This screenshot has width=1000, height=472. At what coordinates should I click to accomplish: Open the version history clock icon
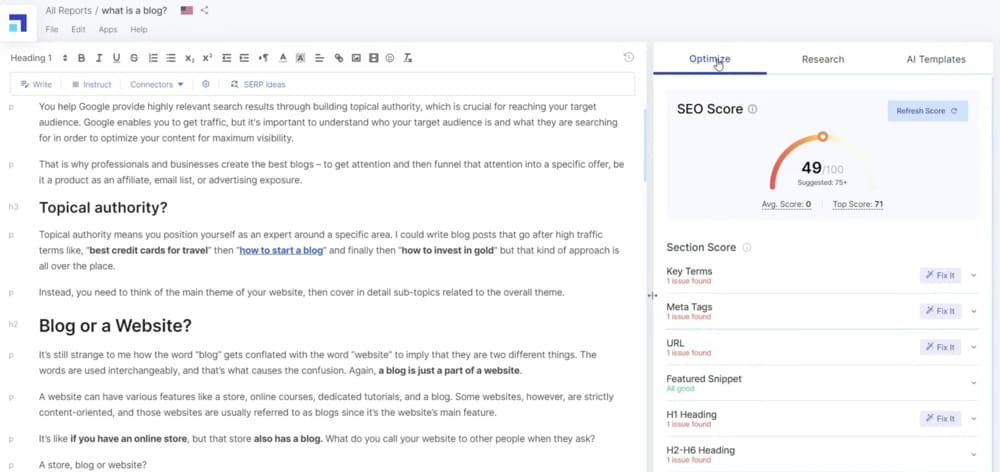pos(628,57)
